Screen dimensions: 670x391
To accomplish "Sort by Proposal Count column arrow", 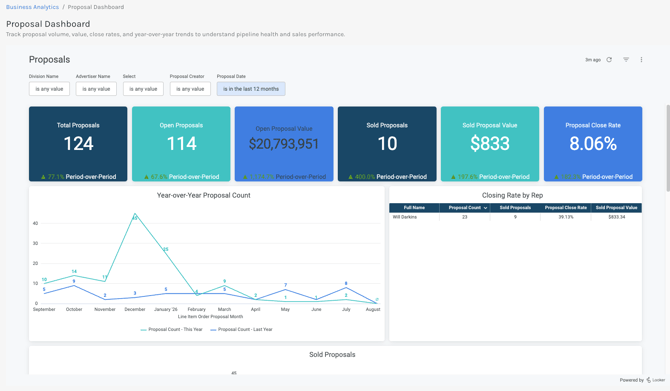I will point(485,208).
